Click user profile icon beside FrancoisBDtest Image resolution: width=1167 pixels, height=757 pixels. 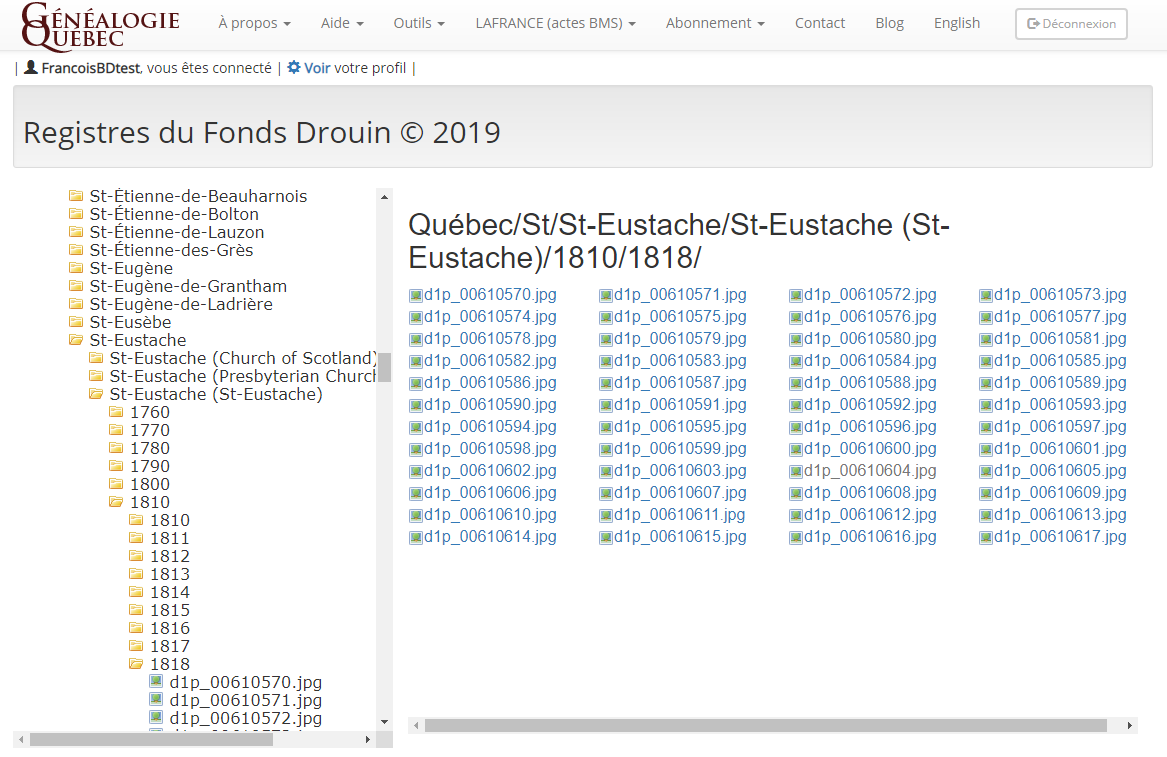pyautogui.click(x=31, y=68)
